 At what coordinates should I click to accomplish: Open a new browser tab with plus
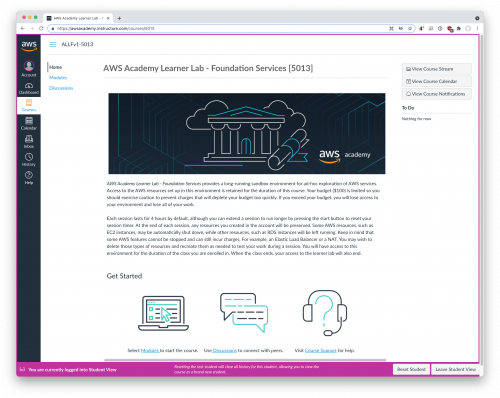point(119,18)
